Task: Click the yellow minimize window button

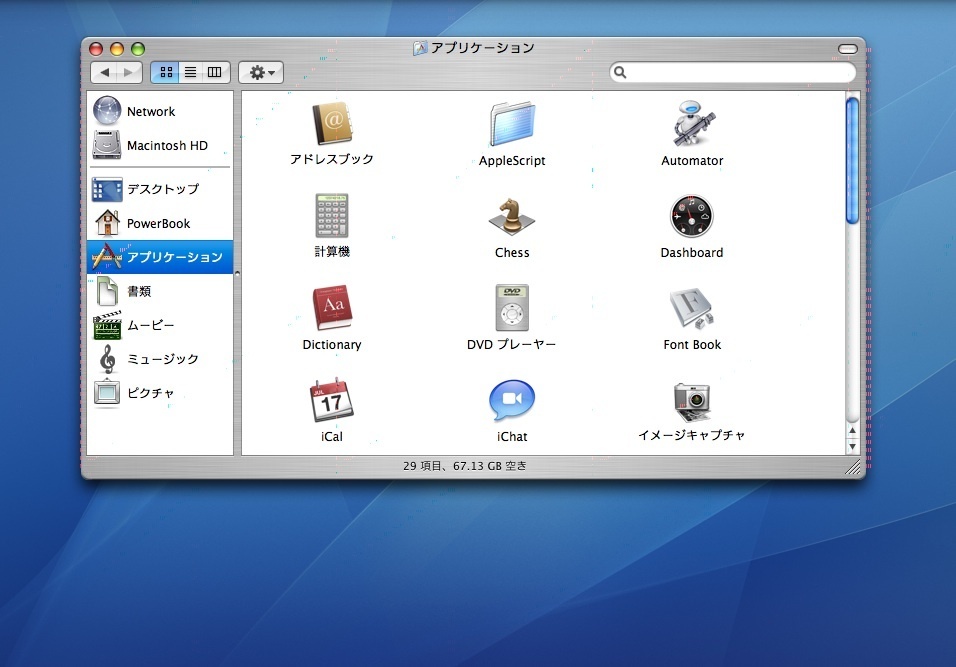Action: click(117, 49)
